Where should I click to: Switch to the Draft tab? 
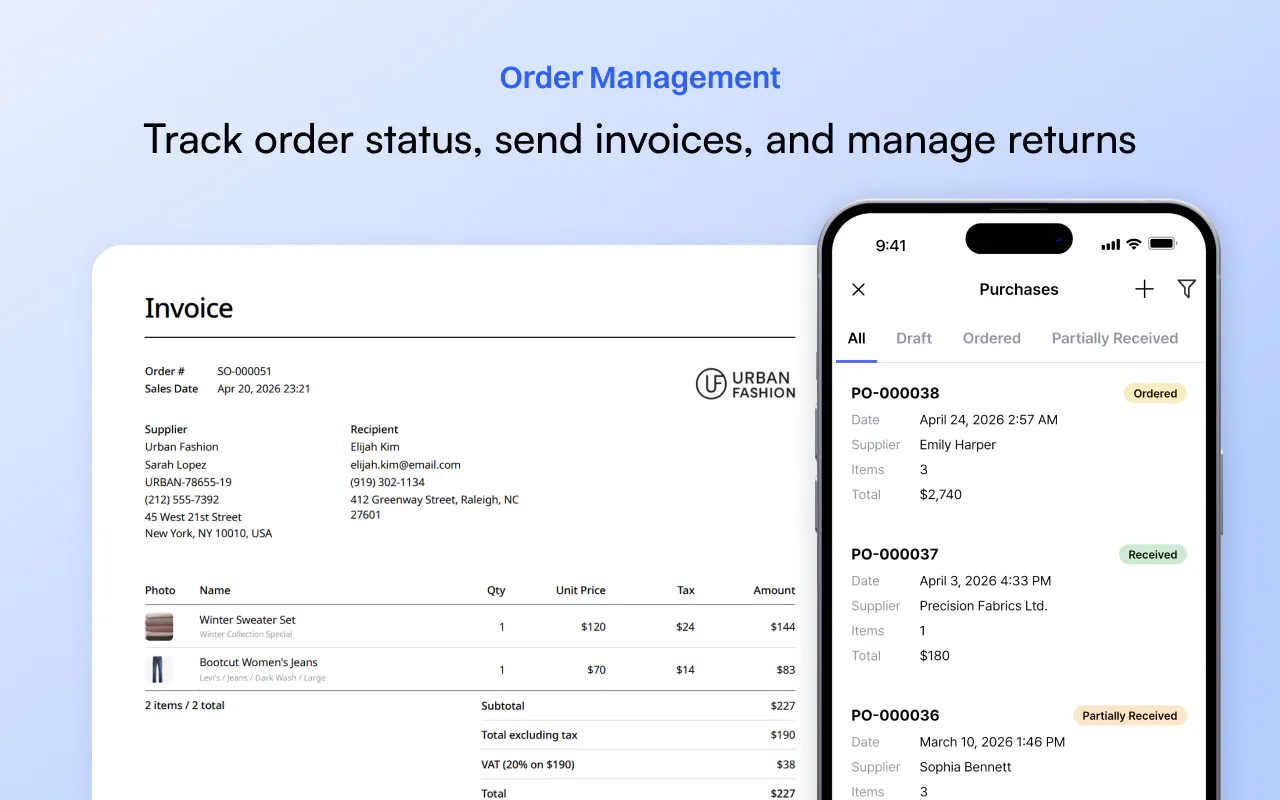point(914,338)
